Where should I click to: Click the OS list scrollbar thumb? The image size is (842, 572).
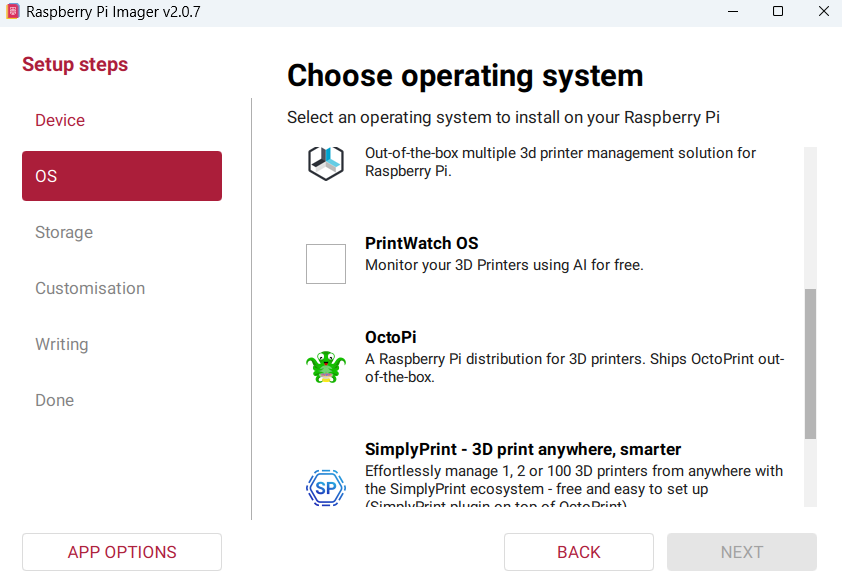[x=810, y=364]
